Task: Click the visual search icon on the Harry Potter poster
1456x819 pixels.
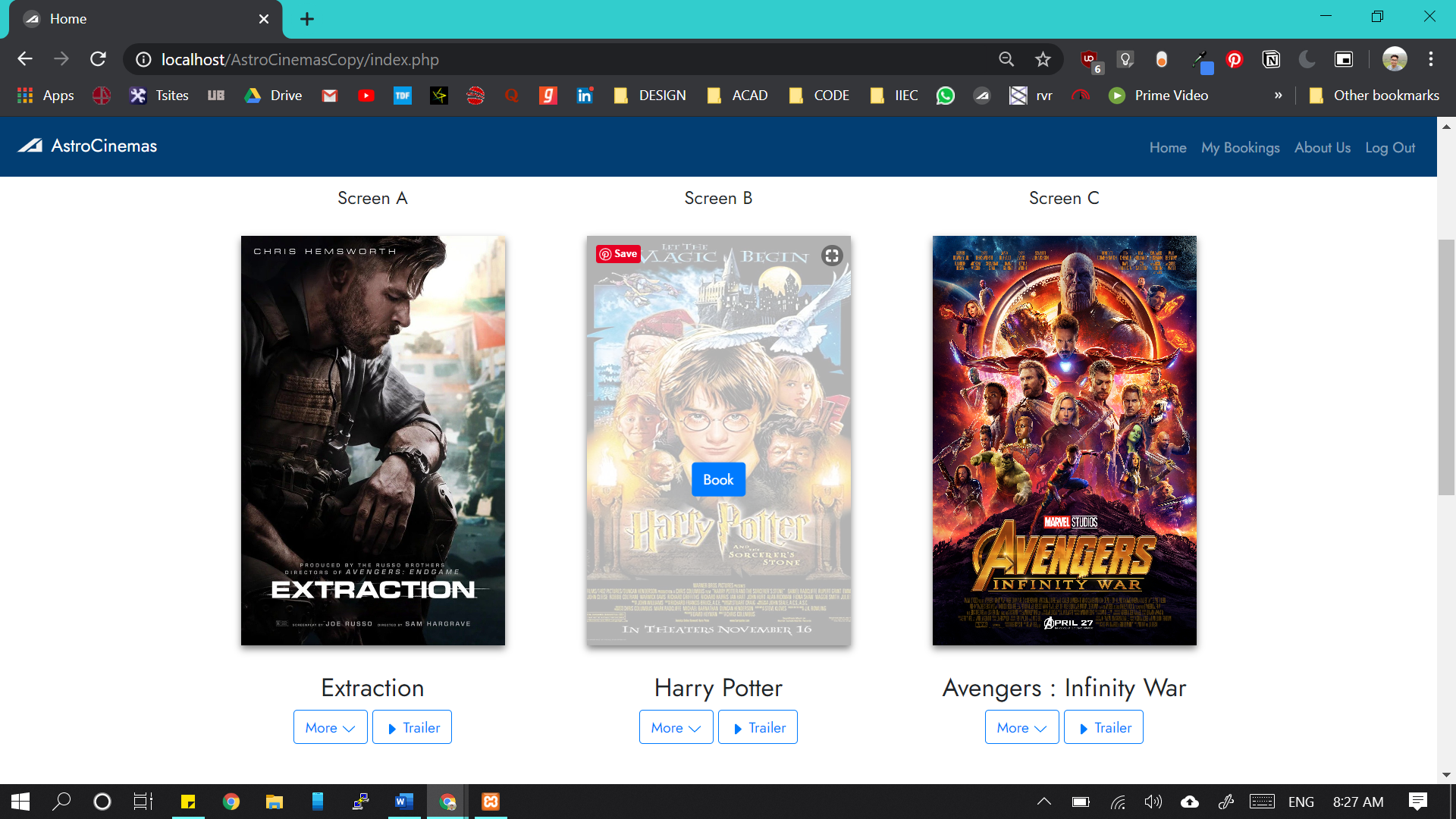Action: [832, 256]
